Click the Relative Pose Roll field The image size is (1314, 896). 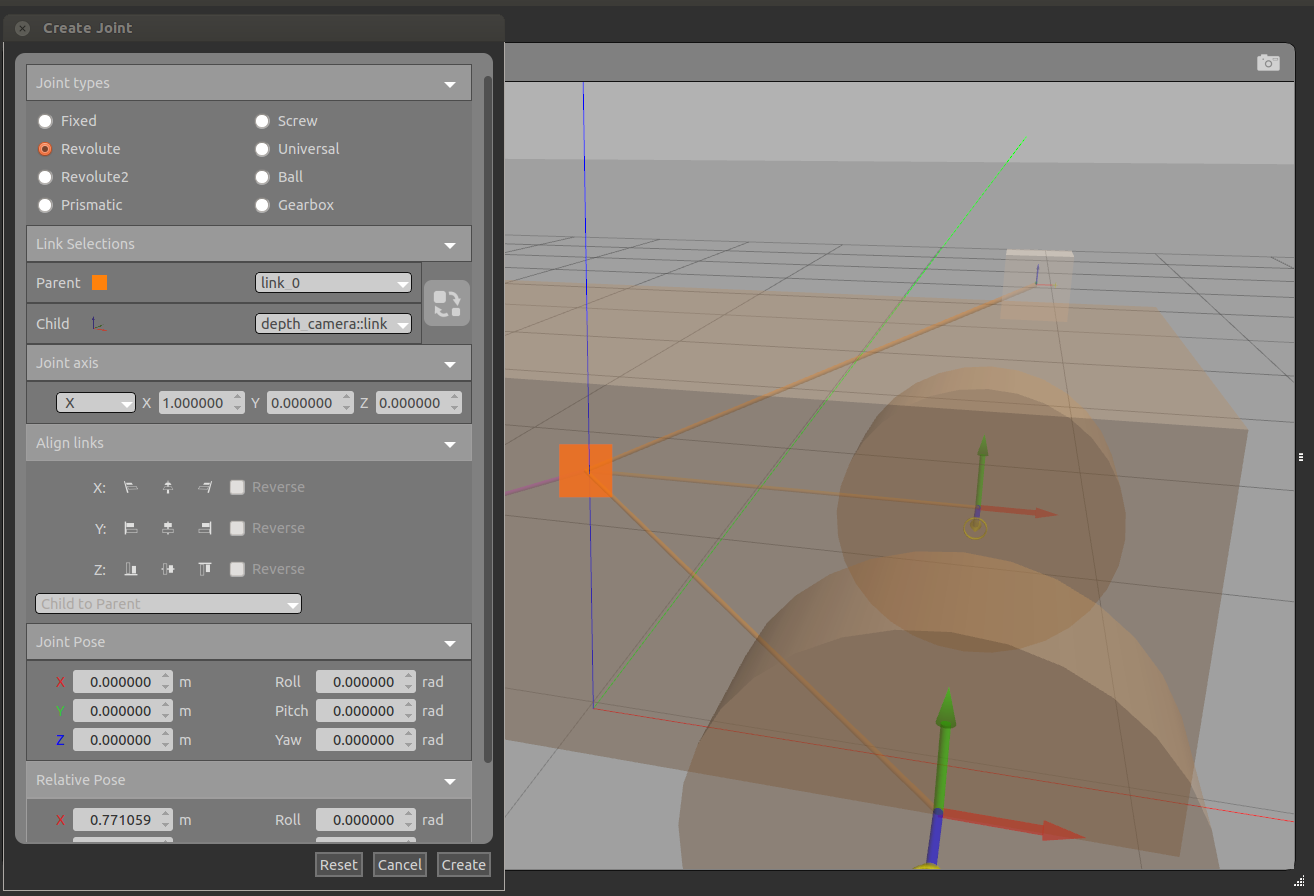[x=365, y=820]
